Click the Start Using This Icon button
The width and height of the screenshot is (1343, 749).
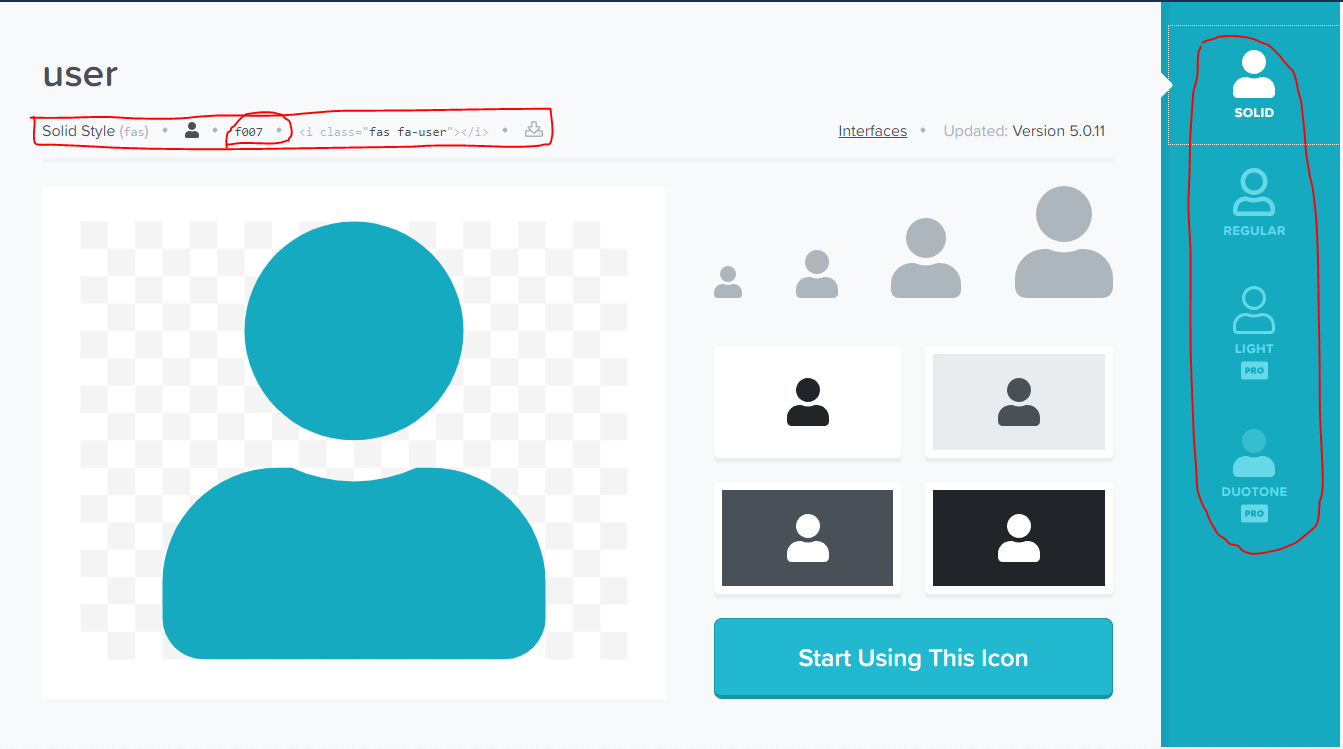pos(913,658)
